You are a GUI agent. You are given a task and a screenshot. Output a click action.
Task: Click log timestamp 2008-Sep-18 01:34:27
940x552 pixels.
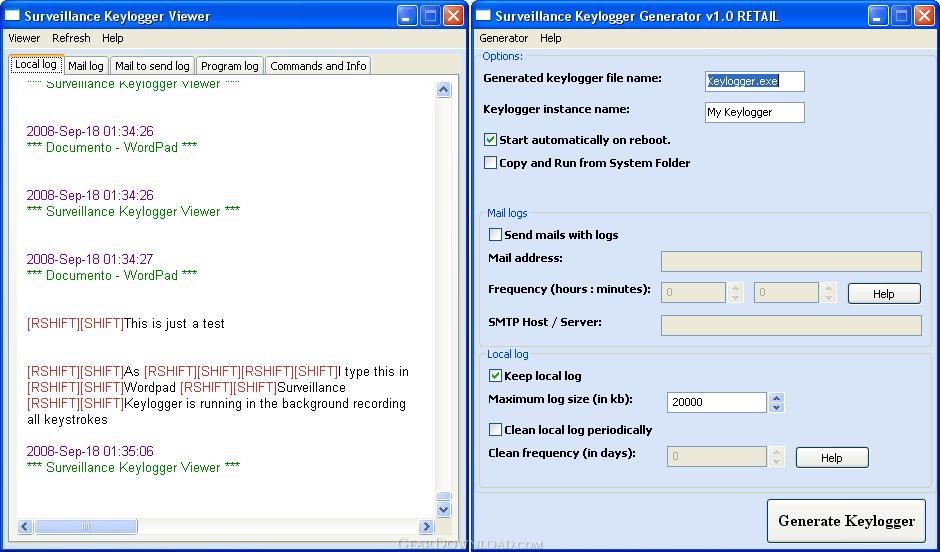pyautogui.click(x=90, y=259)
